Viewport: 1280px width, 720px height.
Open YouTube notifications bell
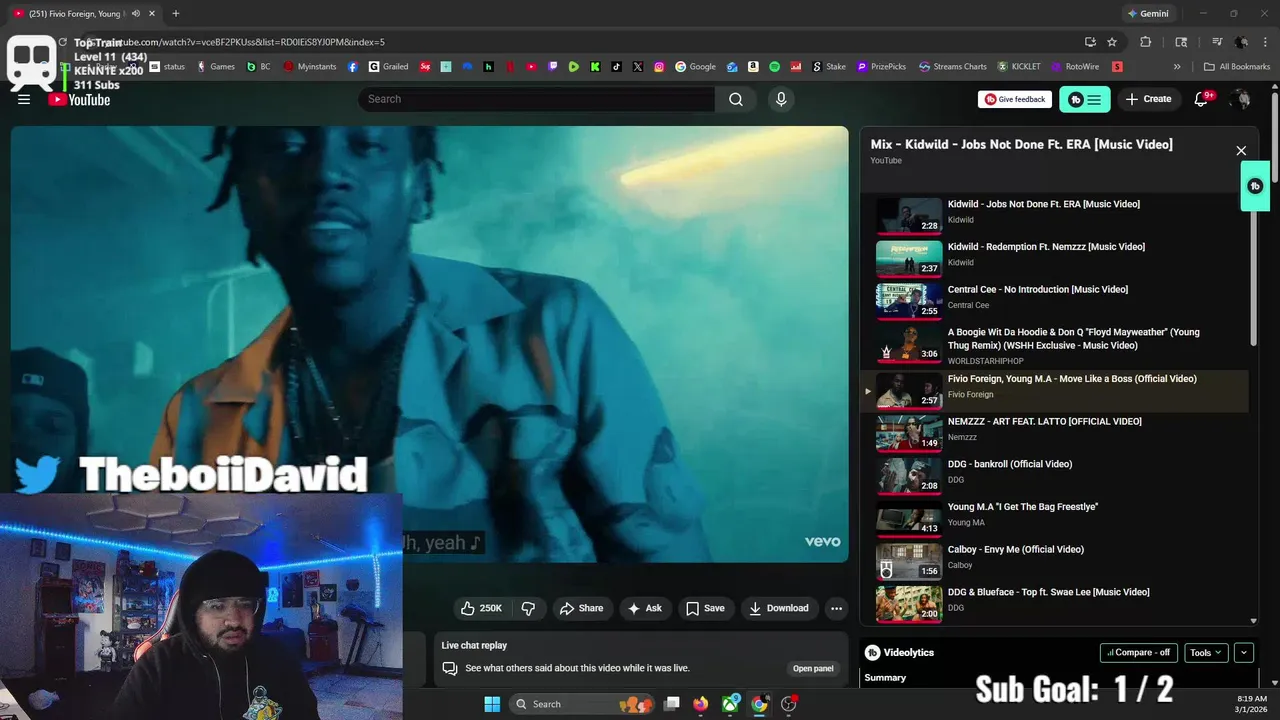pyautogui.click(x=1201, y=99)
